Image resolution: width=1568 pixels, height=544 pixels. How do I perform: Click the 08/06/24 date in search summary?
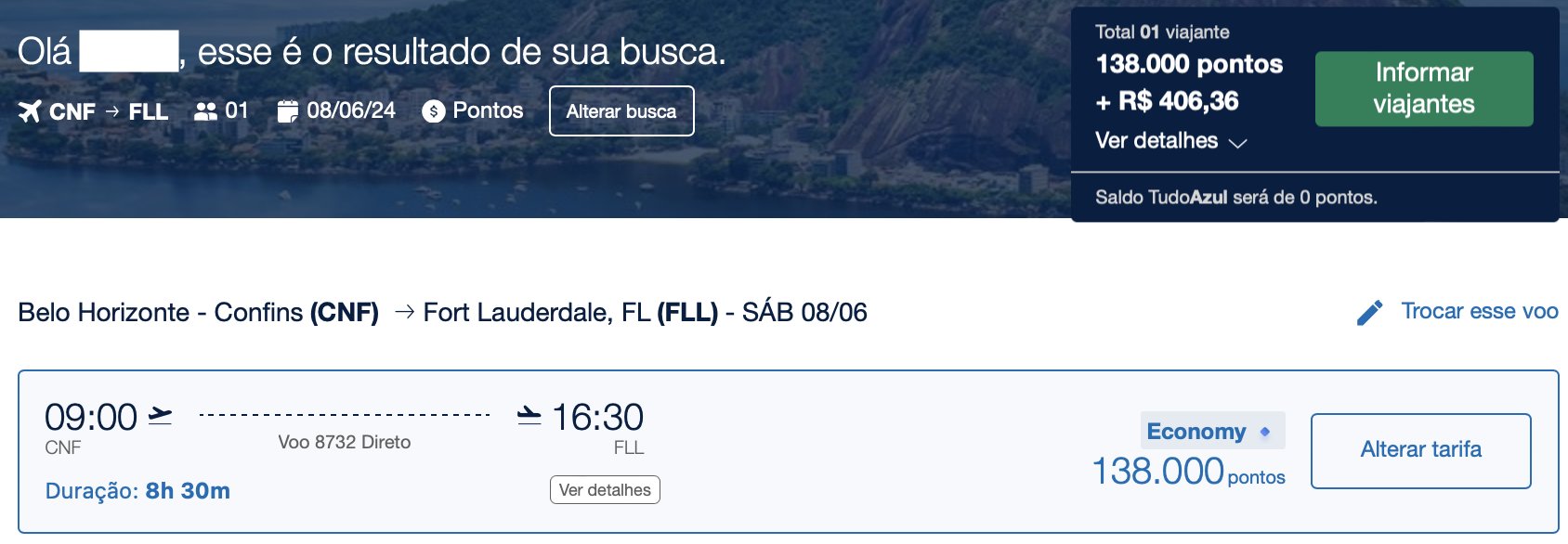coord(351,110)
